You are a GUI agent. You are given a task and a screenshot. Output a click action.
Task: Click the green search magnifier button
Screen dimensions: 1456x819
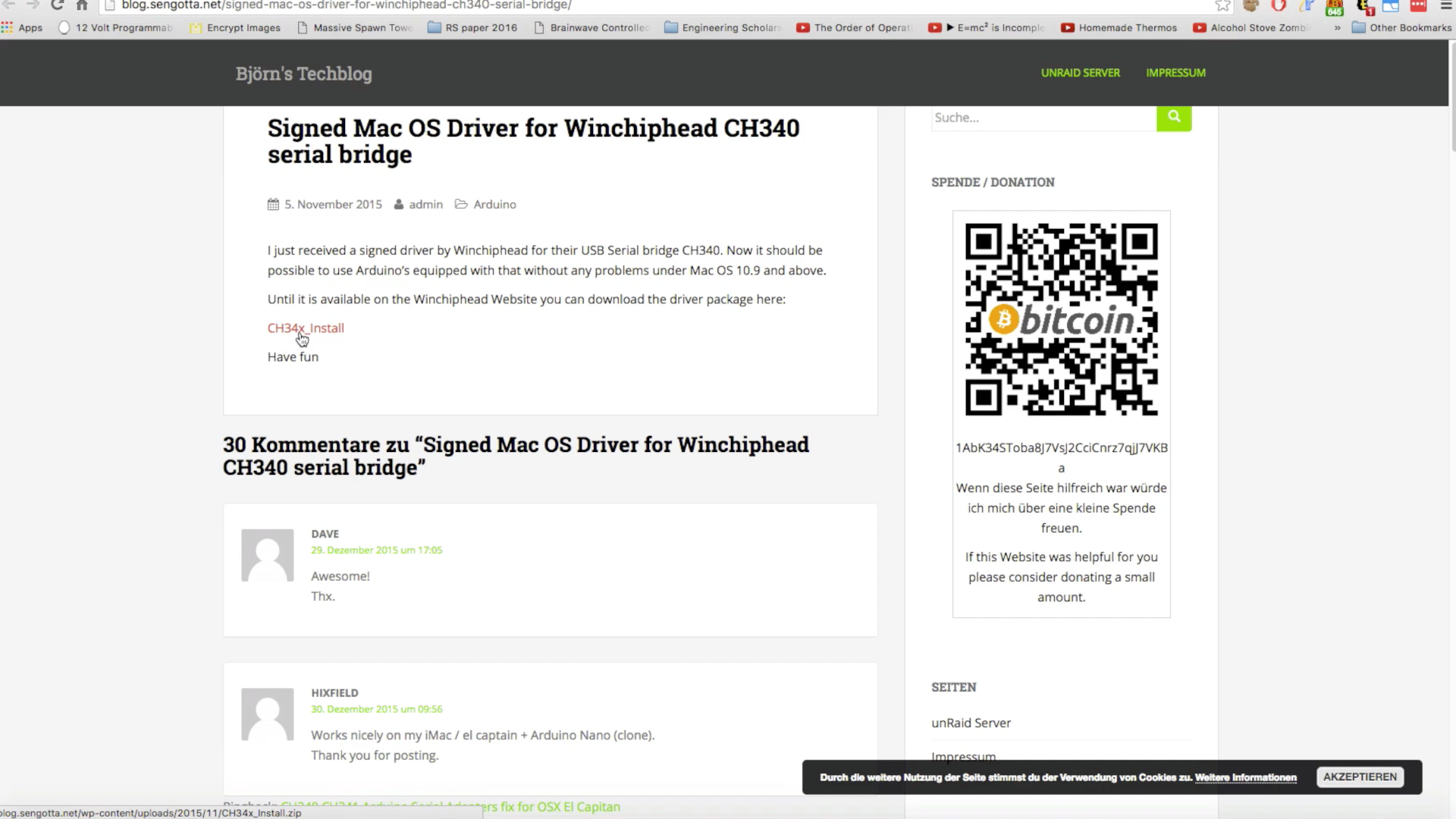[x=1174, y=118]
